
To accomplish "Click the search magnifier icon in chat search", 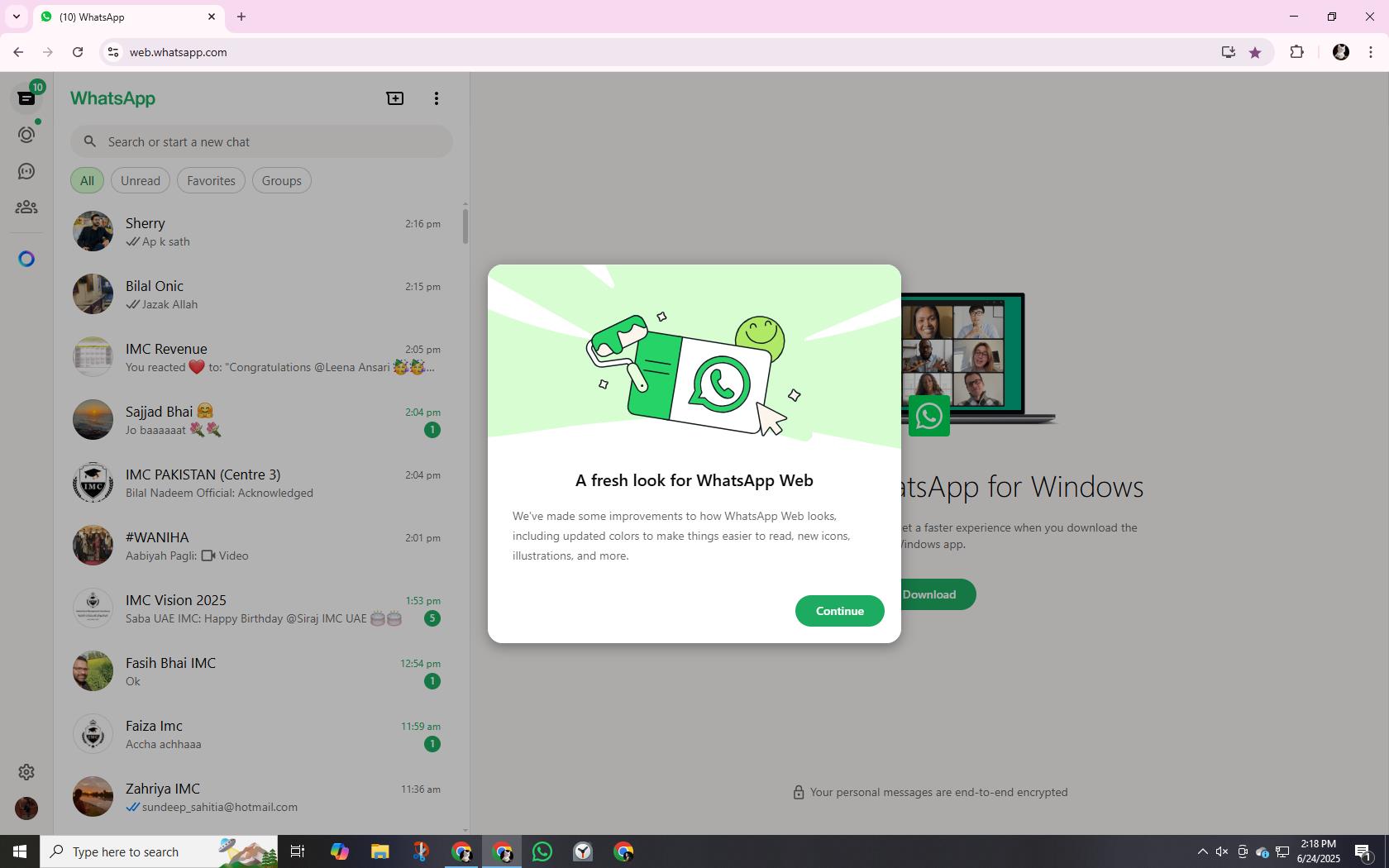I will click(90, 141).
